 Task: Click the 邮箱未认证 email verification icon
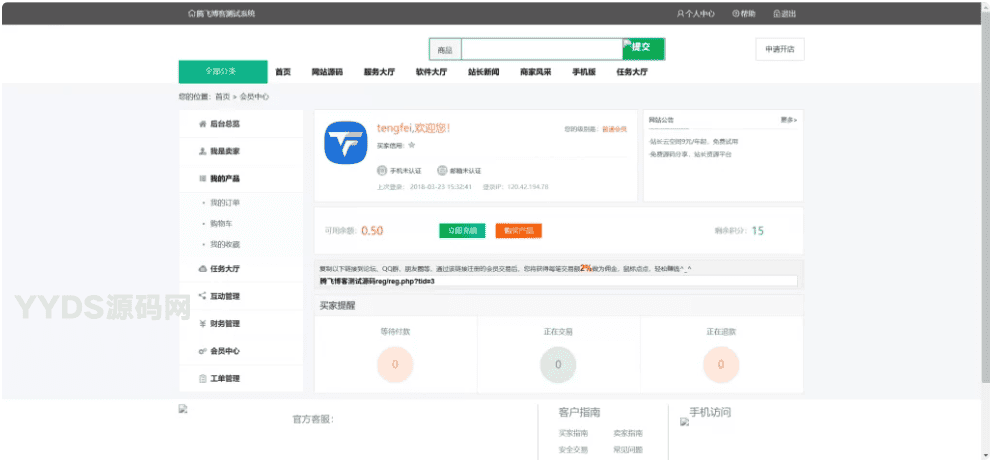click(x=442, y=170)
